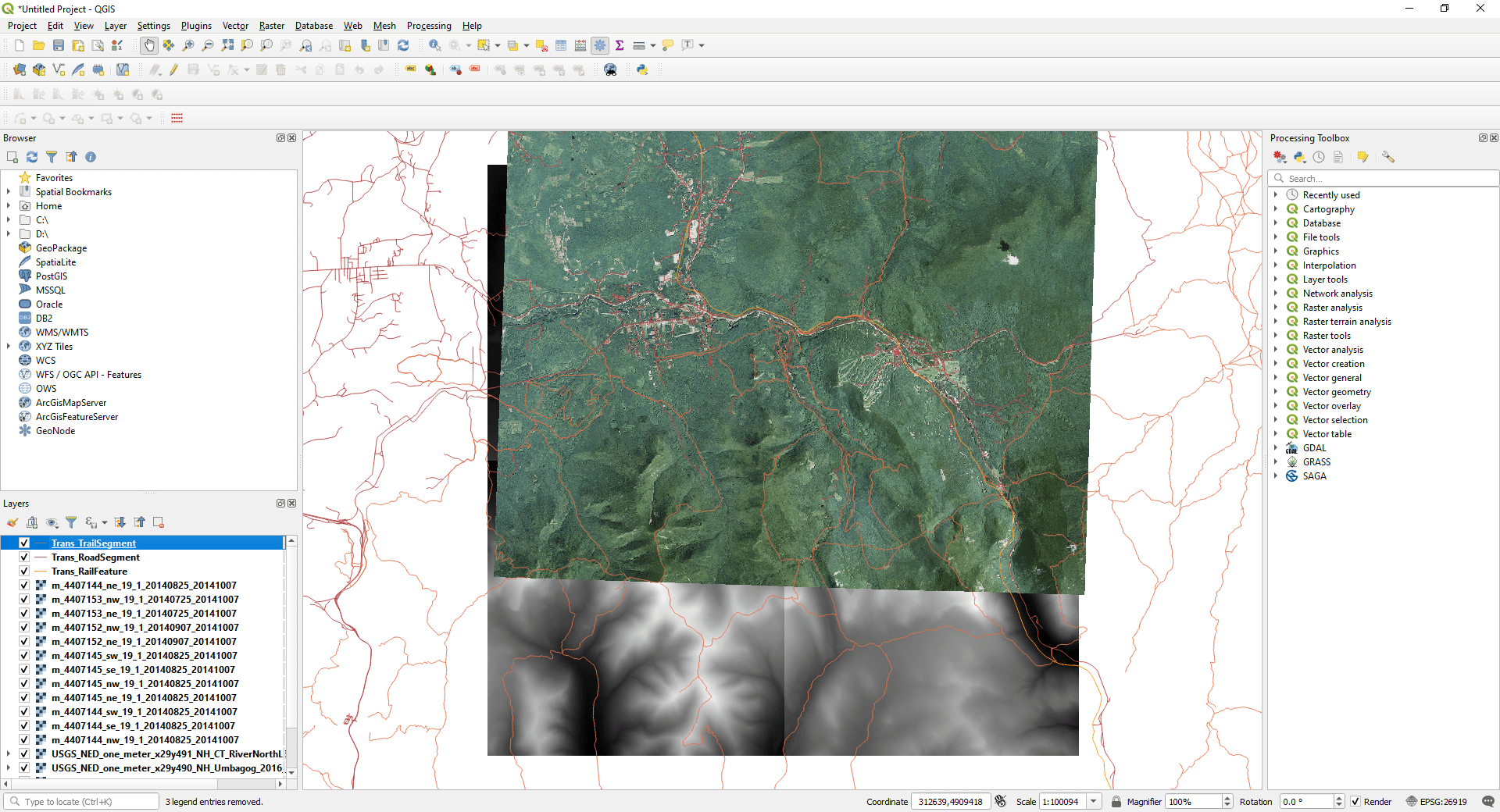1500x812 pixels.
Task: Click the Coordinate field in status bar
Action: (x=951, y=802)
